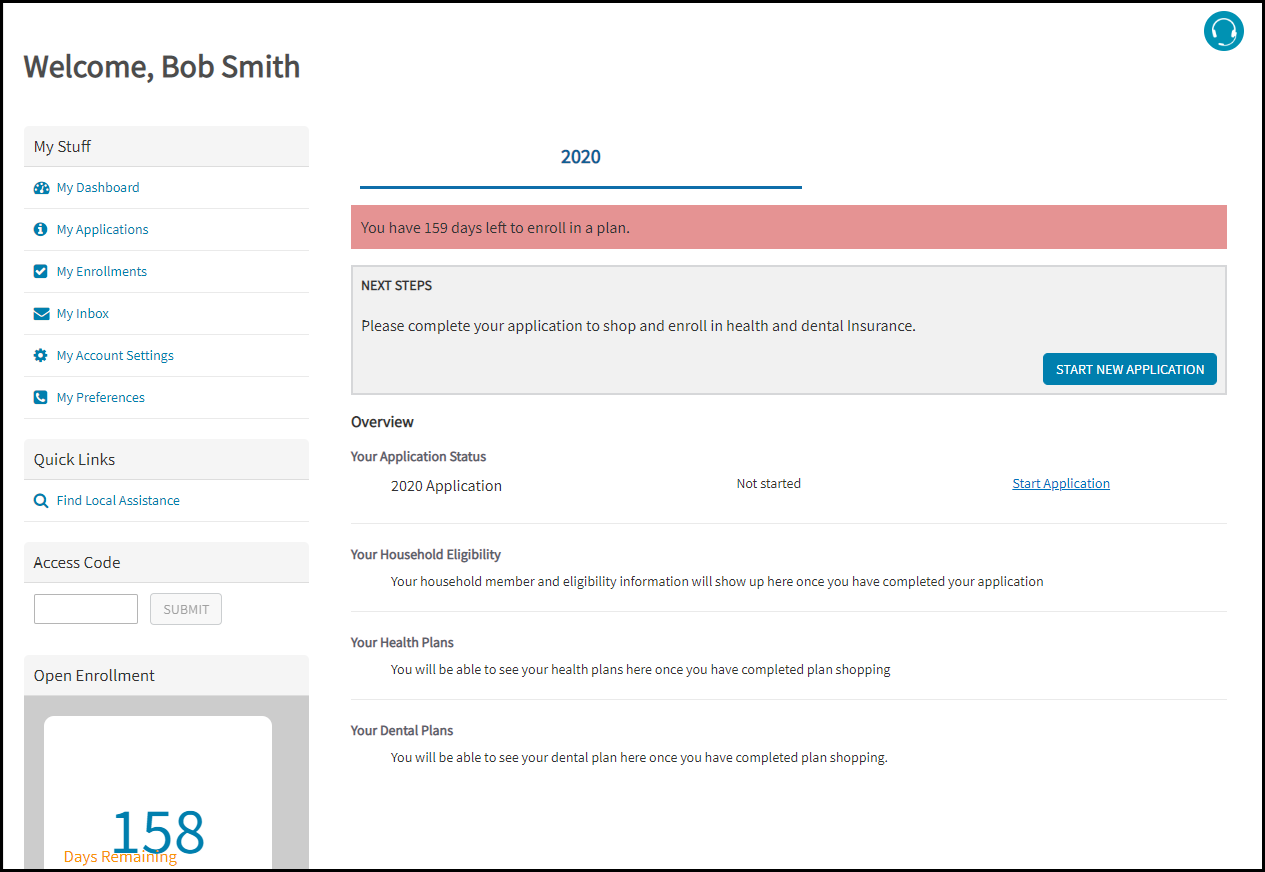The image size is (1265, 872).
Task: Focus the Access Code input field
Action: [x=86, y=609]
